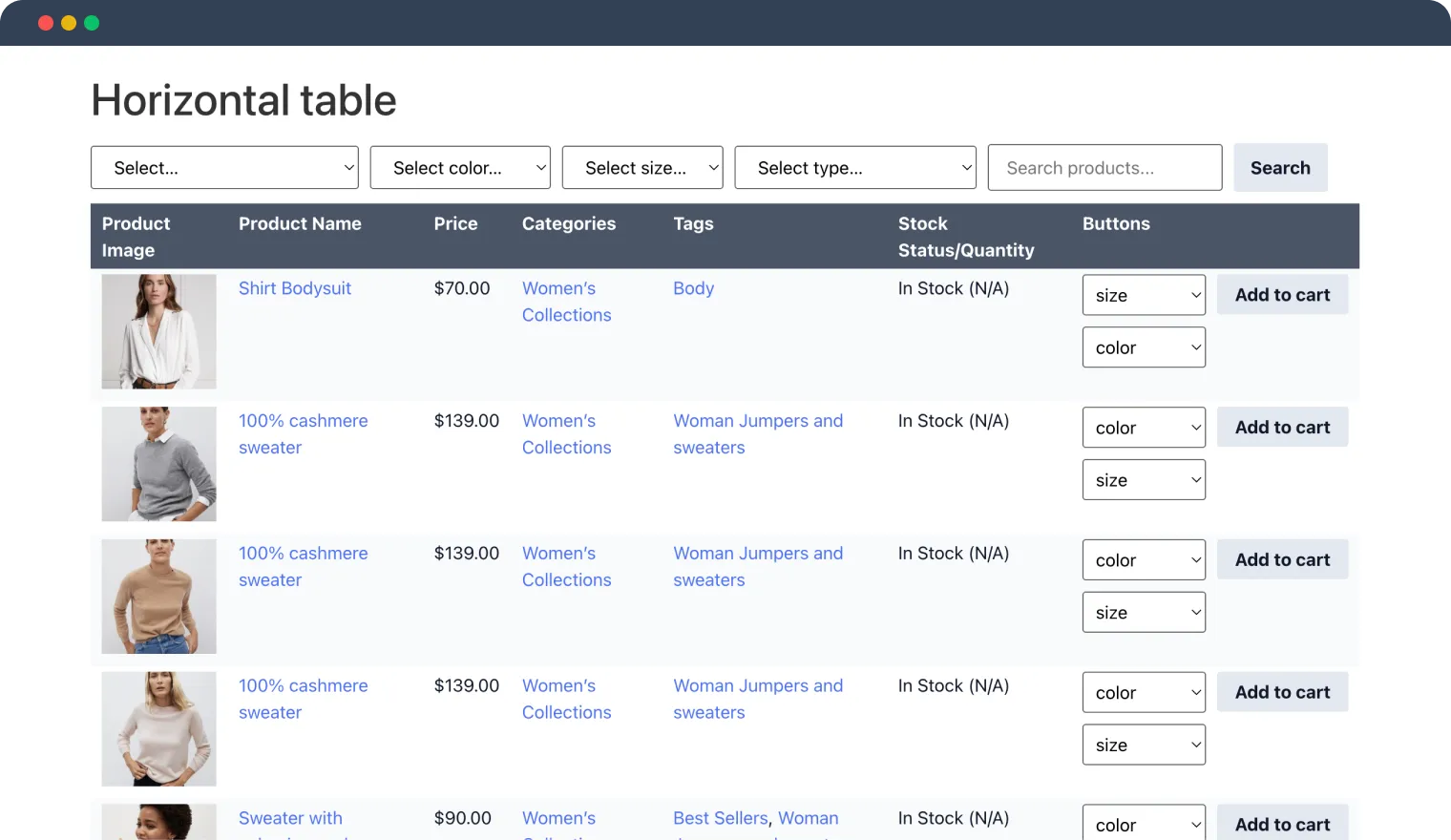The height and width of the screenshot is (840, 1451).
Task: Open color dropdown for Shirt Bodysuit
Action: [x=1144, y=347]
